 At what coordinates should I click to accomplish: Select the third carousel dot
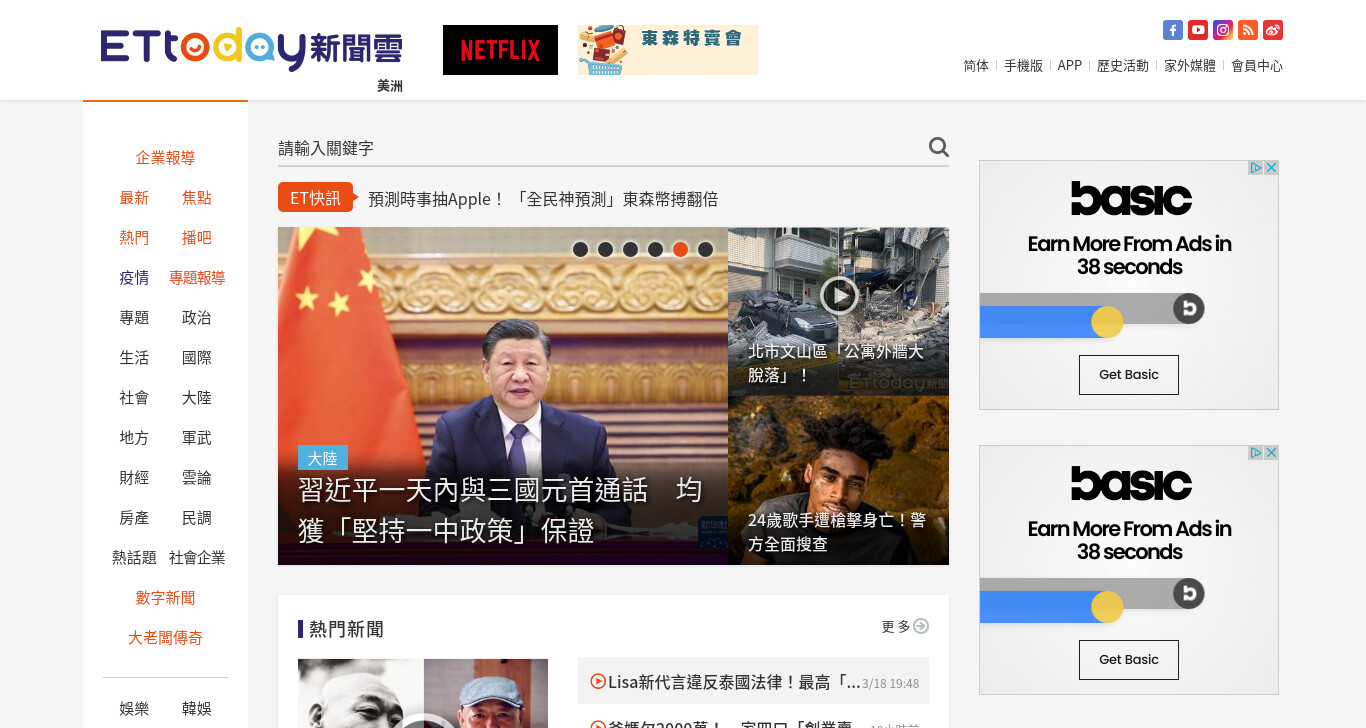pos(630,249)
